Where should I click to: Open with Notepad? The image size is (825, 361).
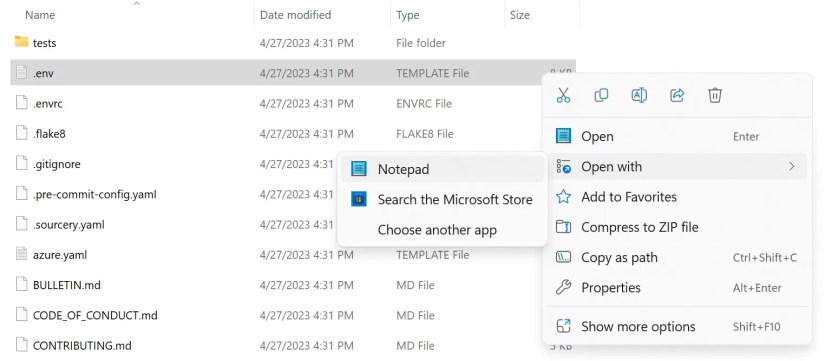pyautogui.click(x=442, y=169)
